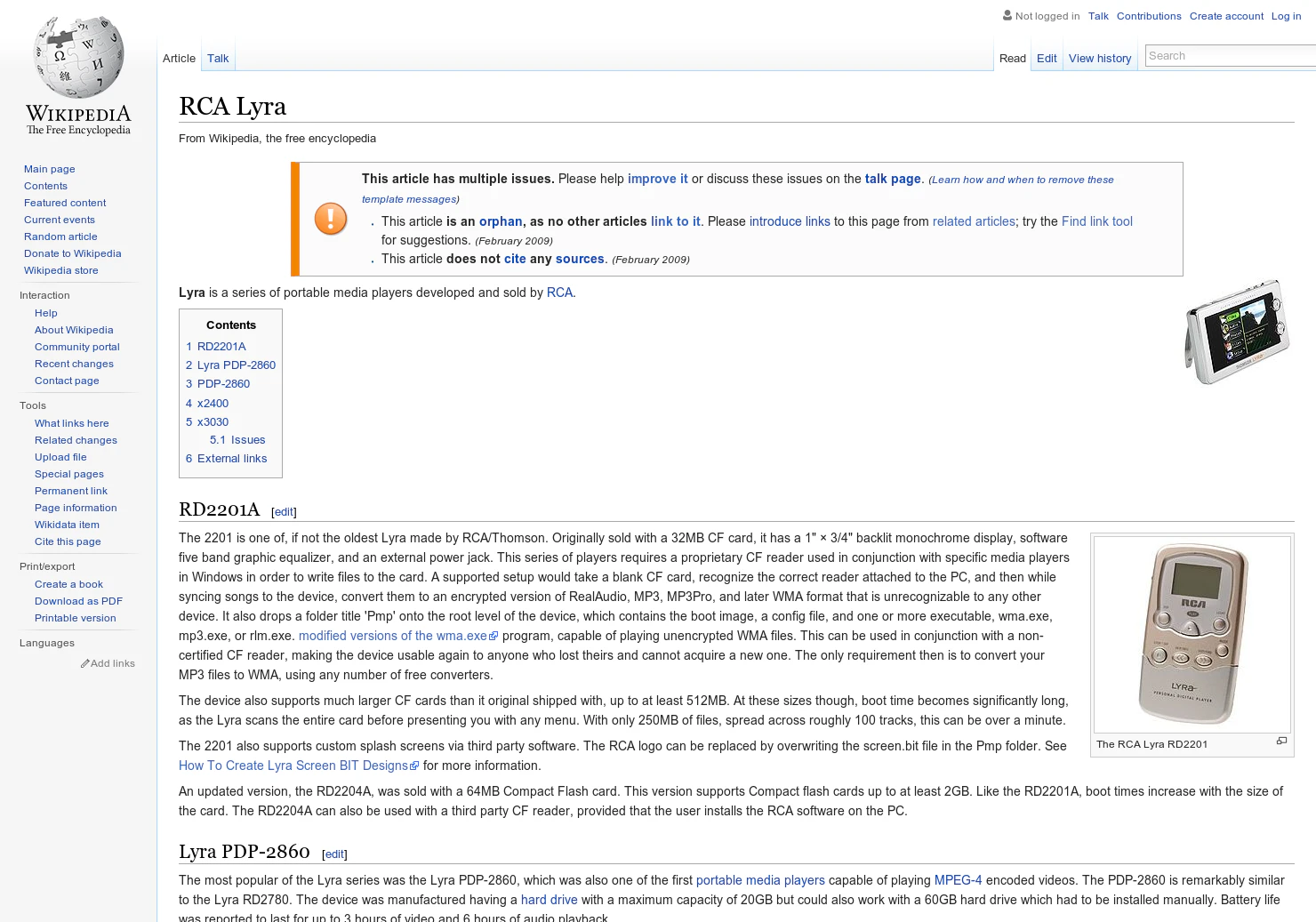
Task: Open the Lyra media player thumbnail
Action: tap(1238, 332)
